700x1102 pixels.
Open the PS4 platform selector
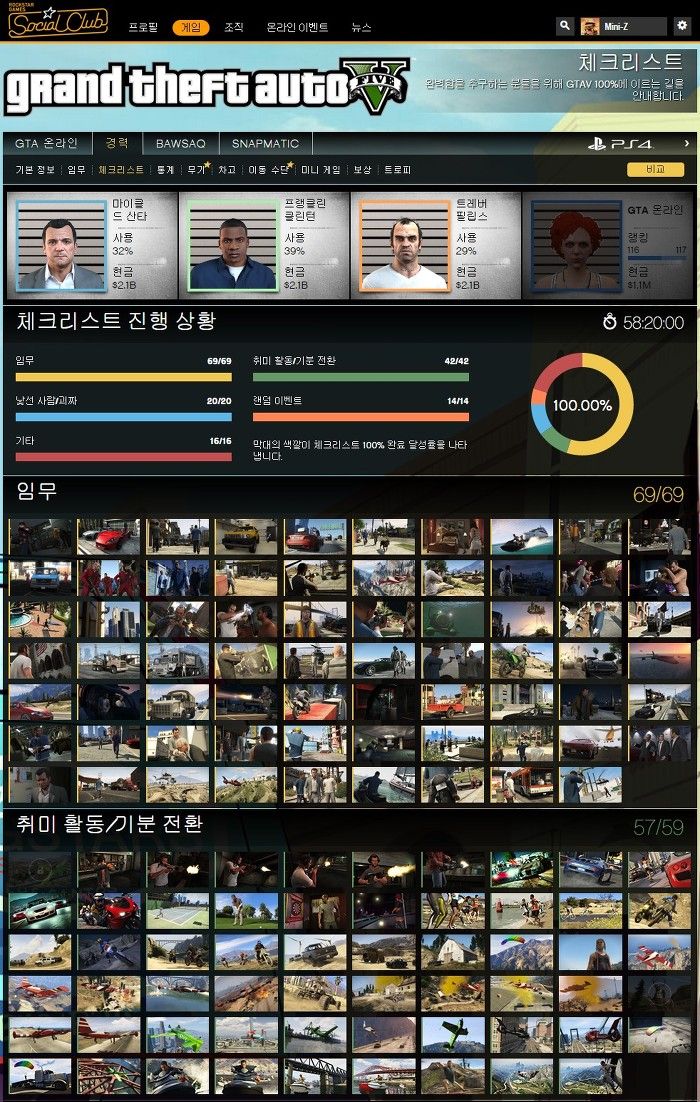(x=621, y=144)
